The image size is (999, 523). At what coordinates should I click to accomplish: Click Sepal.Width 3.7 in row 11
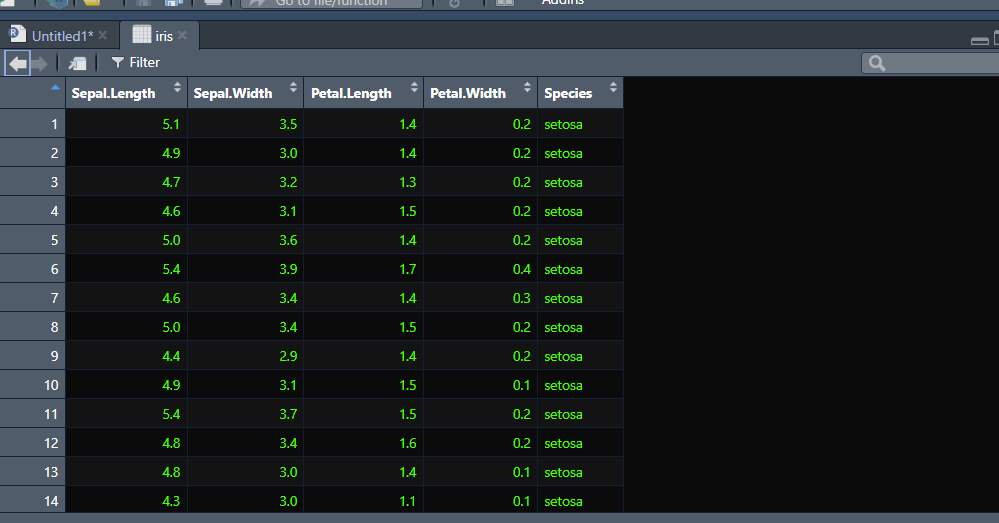(x=288, y=414)
